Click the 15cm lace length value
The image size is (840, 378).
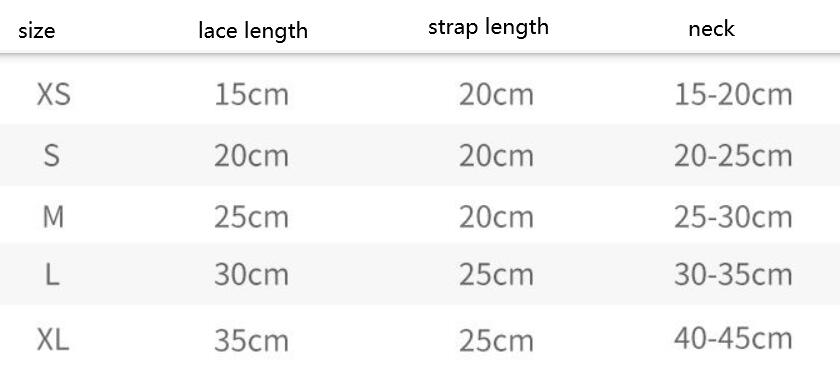tap(251, 95)
